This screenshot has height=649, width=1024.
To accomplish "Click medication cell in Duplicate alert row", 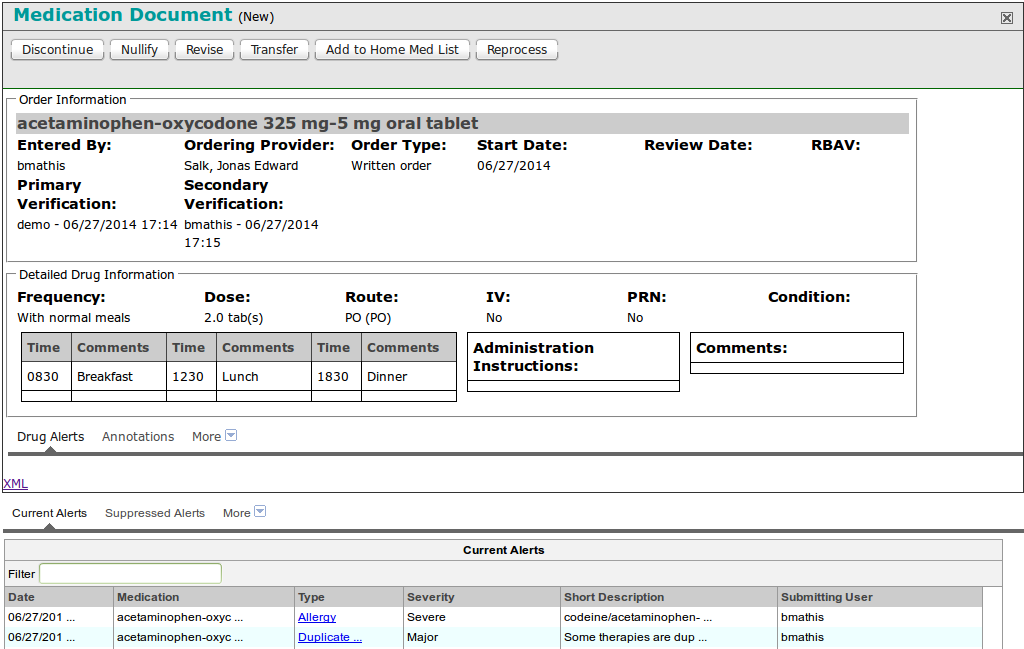I will [204, 637].
